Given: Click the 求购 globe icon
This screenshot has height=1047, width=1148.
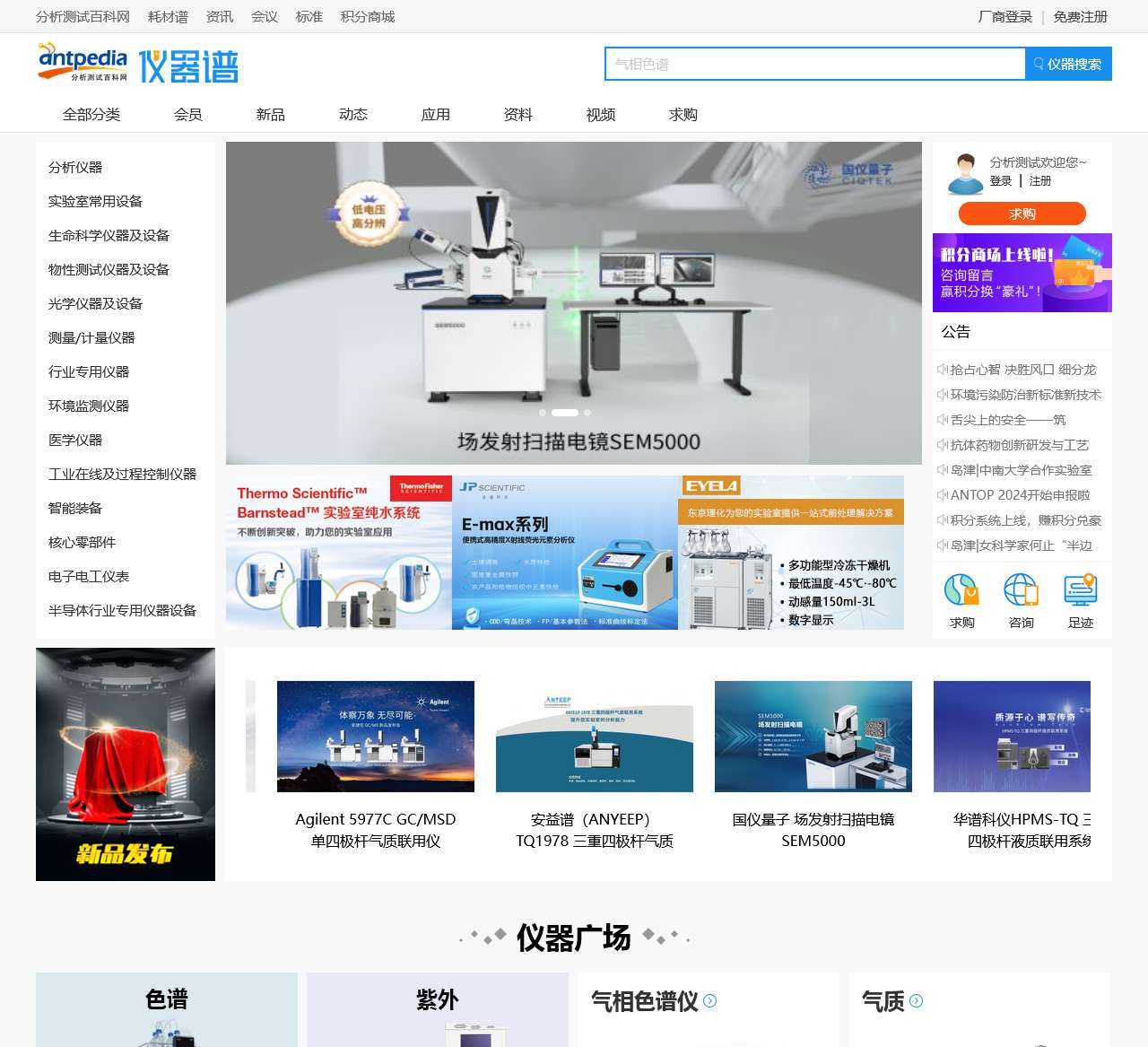Looking at the screenshot, I should point(961,590).
